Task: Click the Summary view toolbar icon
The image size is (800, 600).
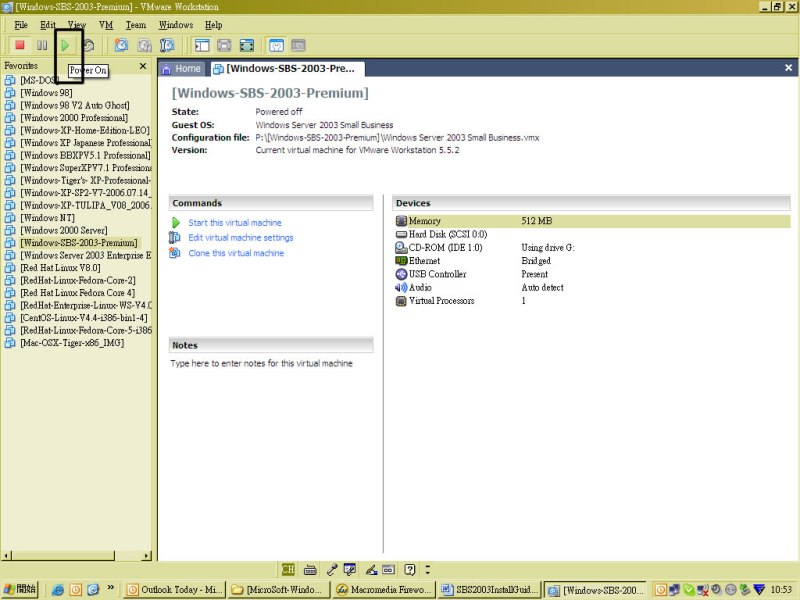Action: pyautogui.click(x=276, y=45)
